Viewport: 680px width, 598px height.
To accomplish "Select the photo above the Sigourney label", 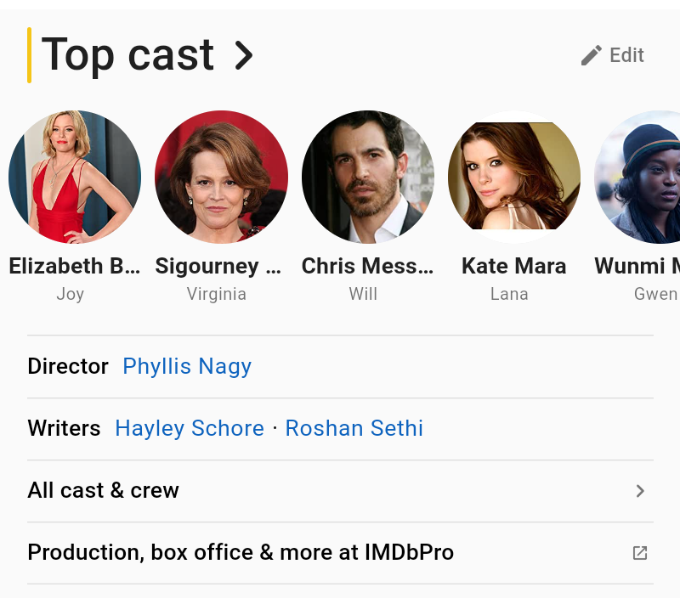I will coord(221,177).
